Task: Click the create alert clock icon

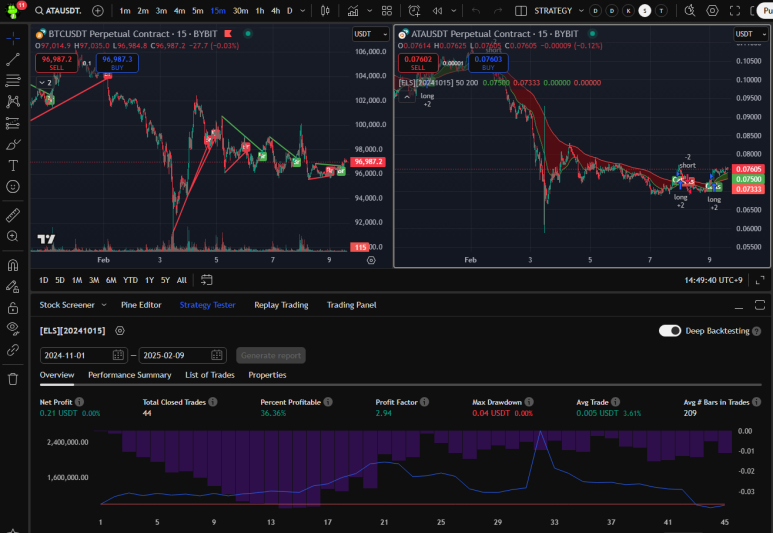Action: click(414, 10)
